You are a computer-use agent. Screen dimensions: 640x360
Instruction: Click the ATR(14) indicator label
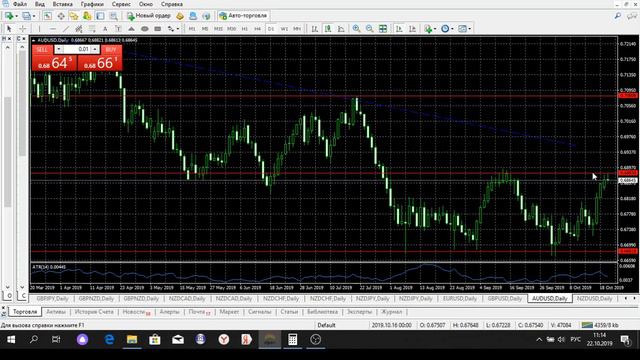tap(49, 267)
